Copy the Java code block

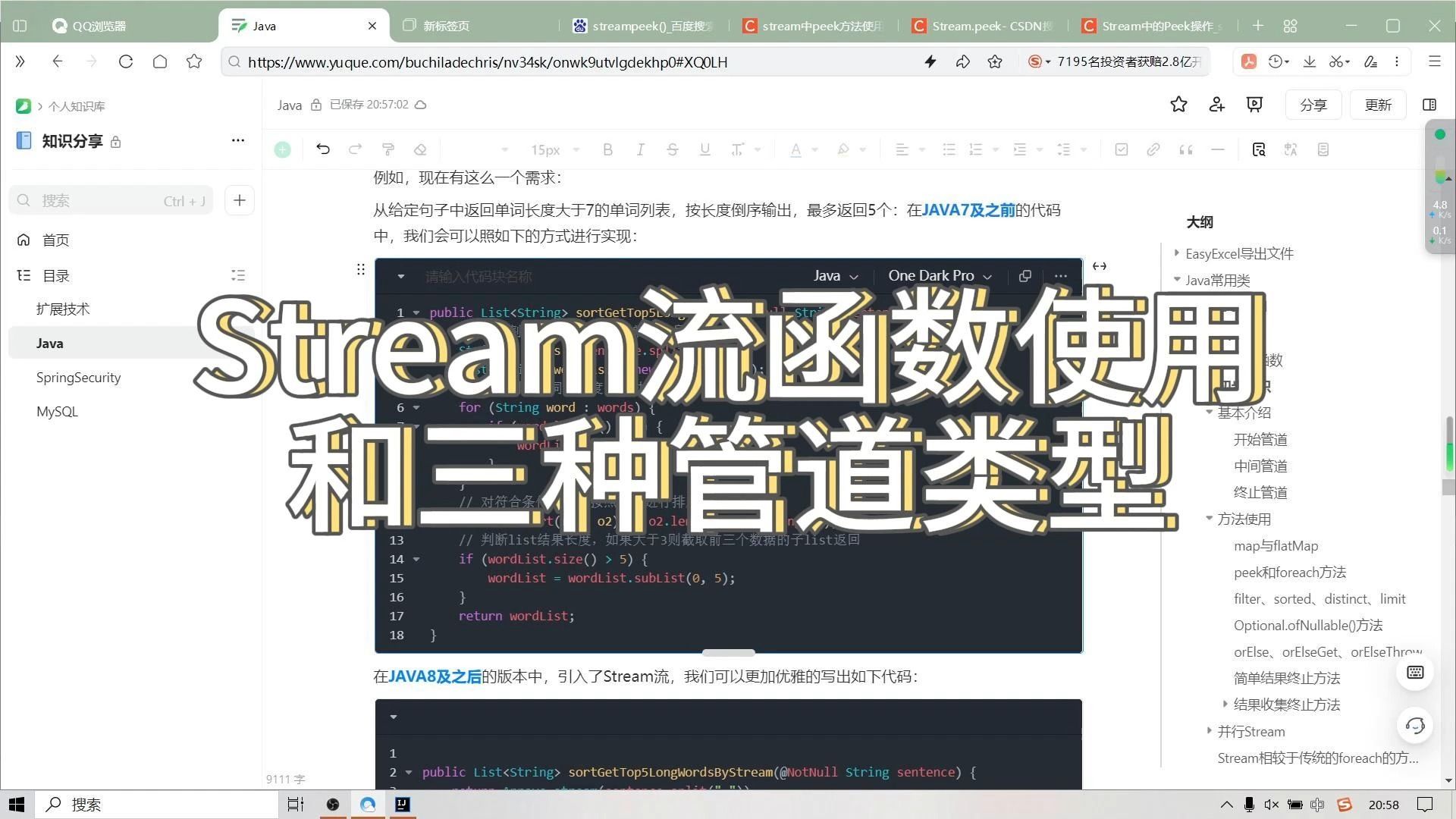1025,276
